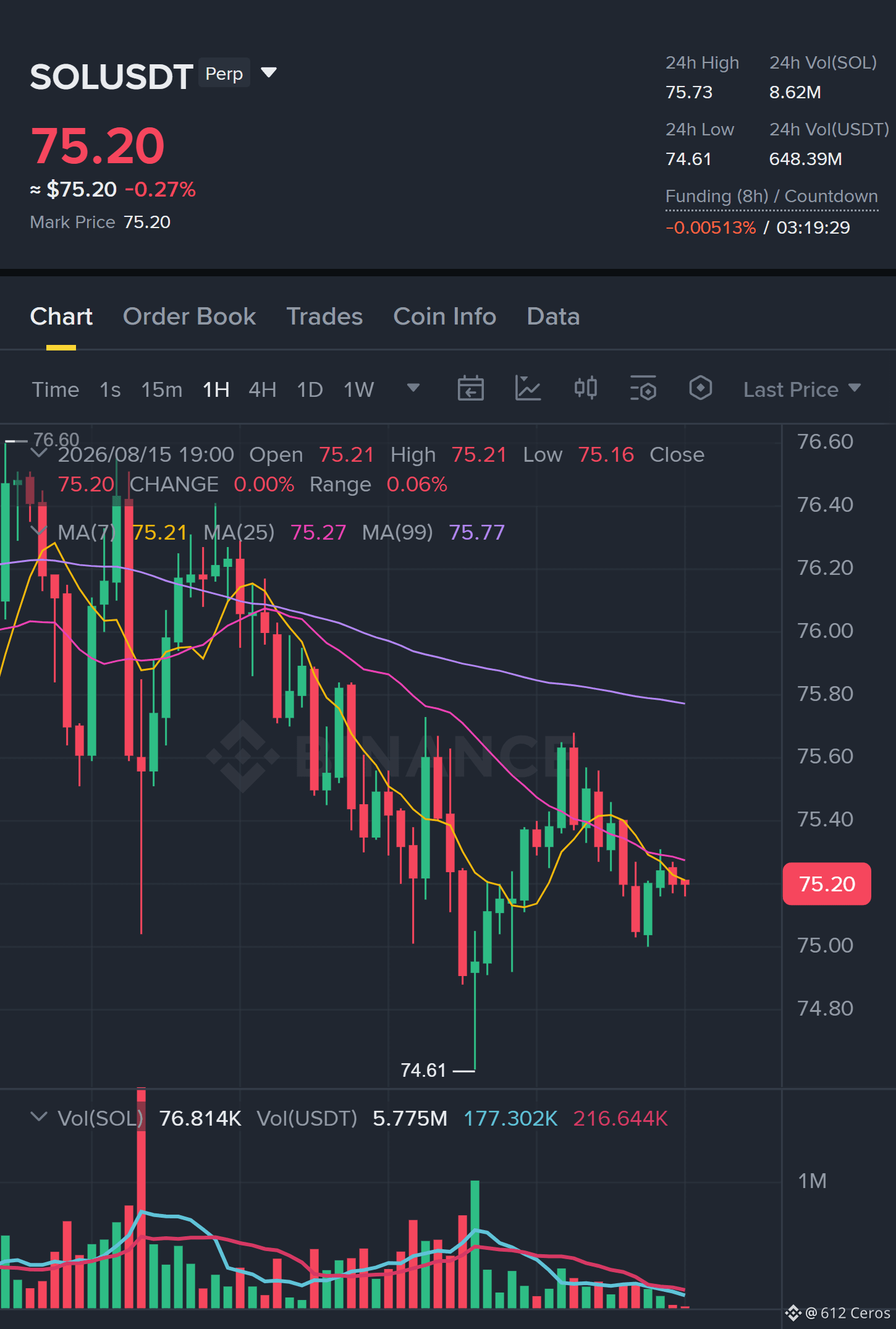Image resolution: width=896 pixels, height=1329 pixels.
Task: Open the Order Book tab
Action: [x=189, y=316]
